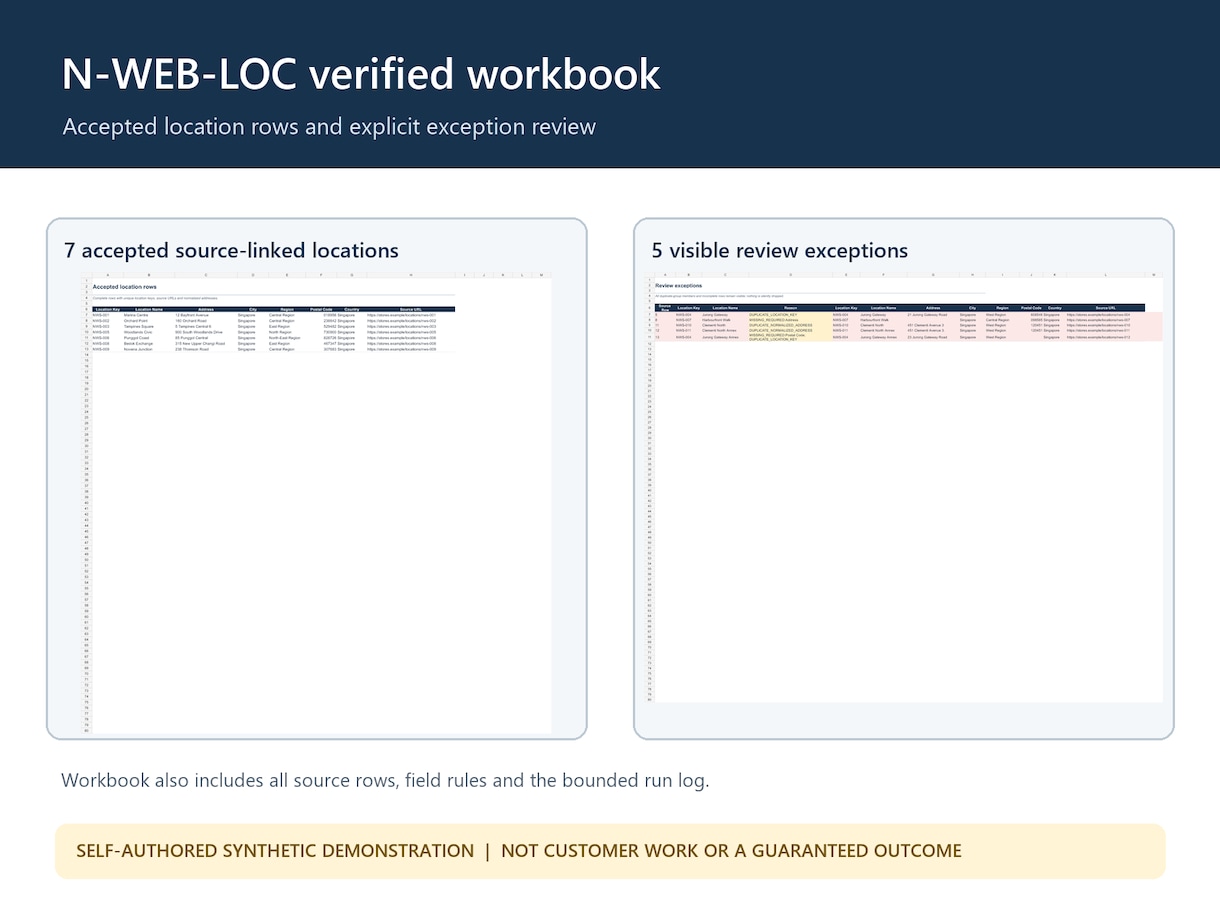Image resolution: width=1220 pixels, height=915 pixels.
Task: Select the DUPLICATE_LOCATION_KEY reason cell for Jurong Gateway
Action: pyautogui.click(x=772, y=314)
